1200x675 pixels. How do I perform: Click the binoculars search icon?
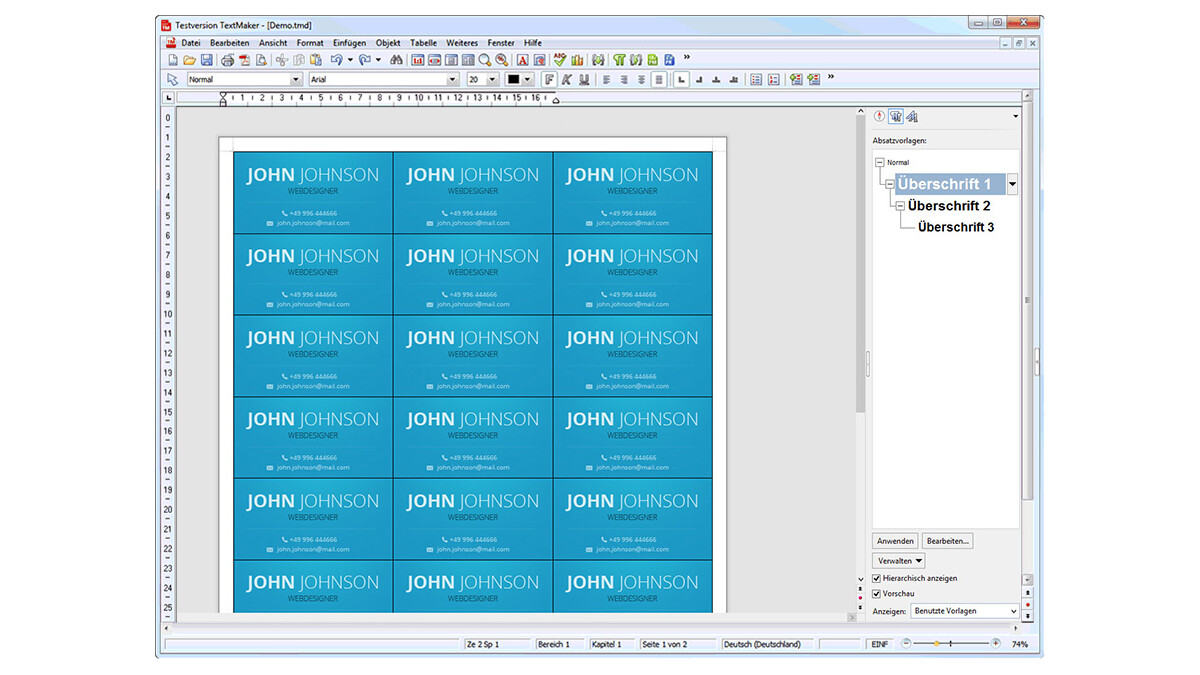[398, 60]
